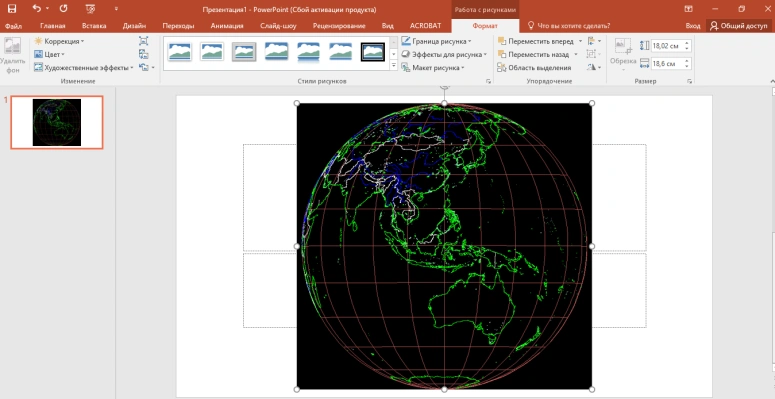This screenshot has height=399, width=775.
Task: Expand the picture styles gallery
Action: tap(394, 65)
